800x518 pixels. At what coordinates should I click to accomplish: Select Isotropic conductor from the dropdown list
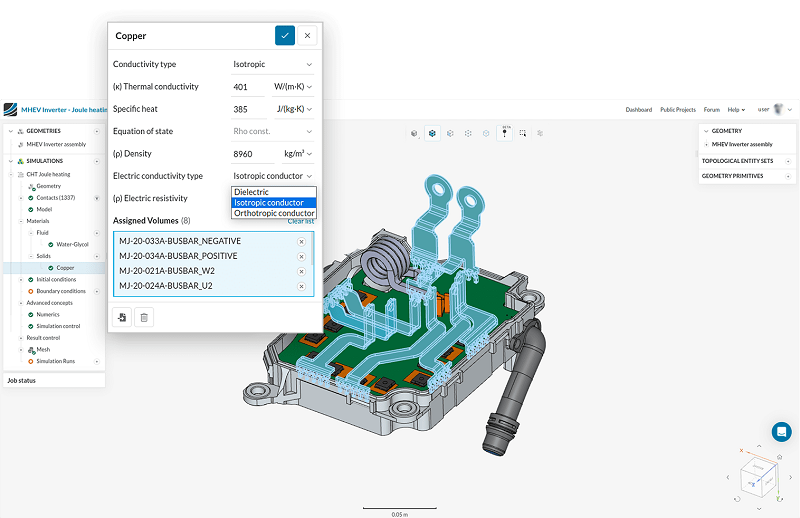coord(274,203)
